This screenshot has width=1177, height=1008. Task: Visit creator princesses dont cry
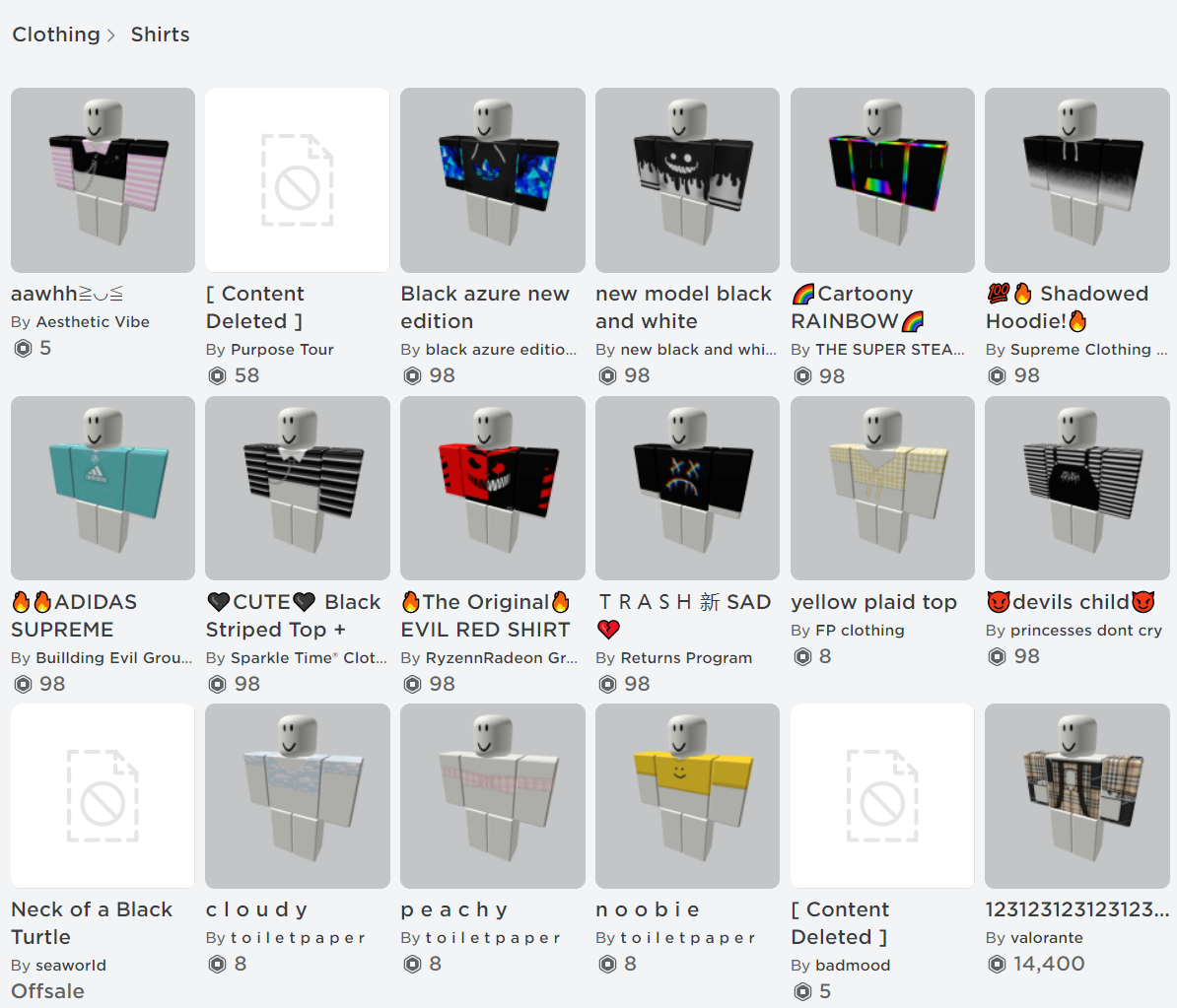pyautogui.click(x=1086, y=631)
